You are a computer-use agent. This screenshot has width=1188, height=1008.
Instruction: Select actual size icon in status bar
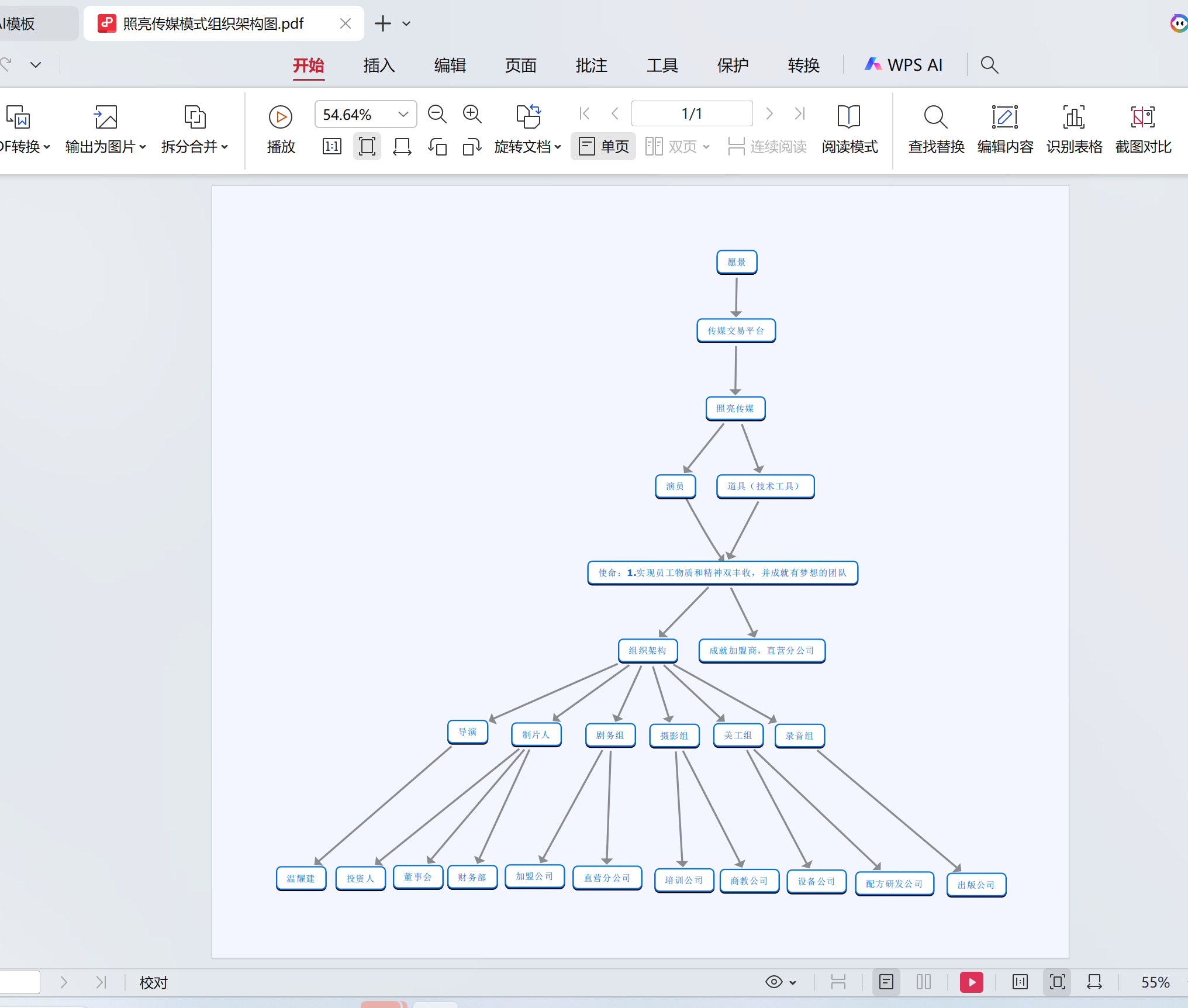point(1020,982)
